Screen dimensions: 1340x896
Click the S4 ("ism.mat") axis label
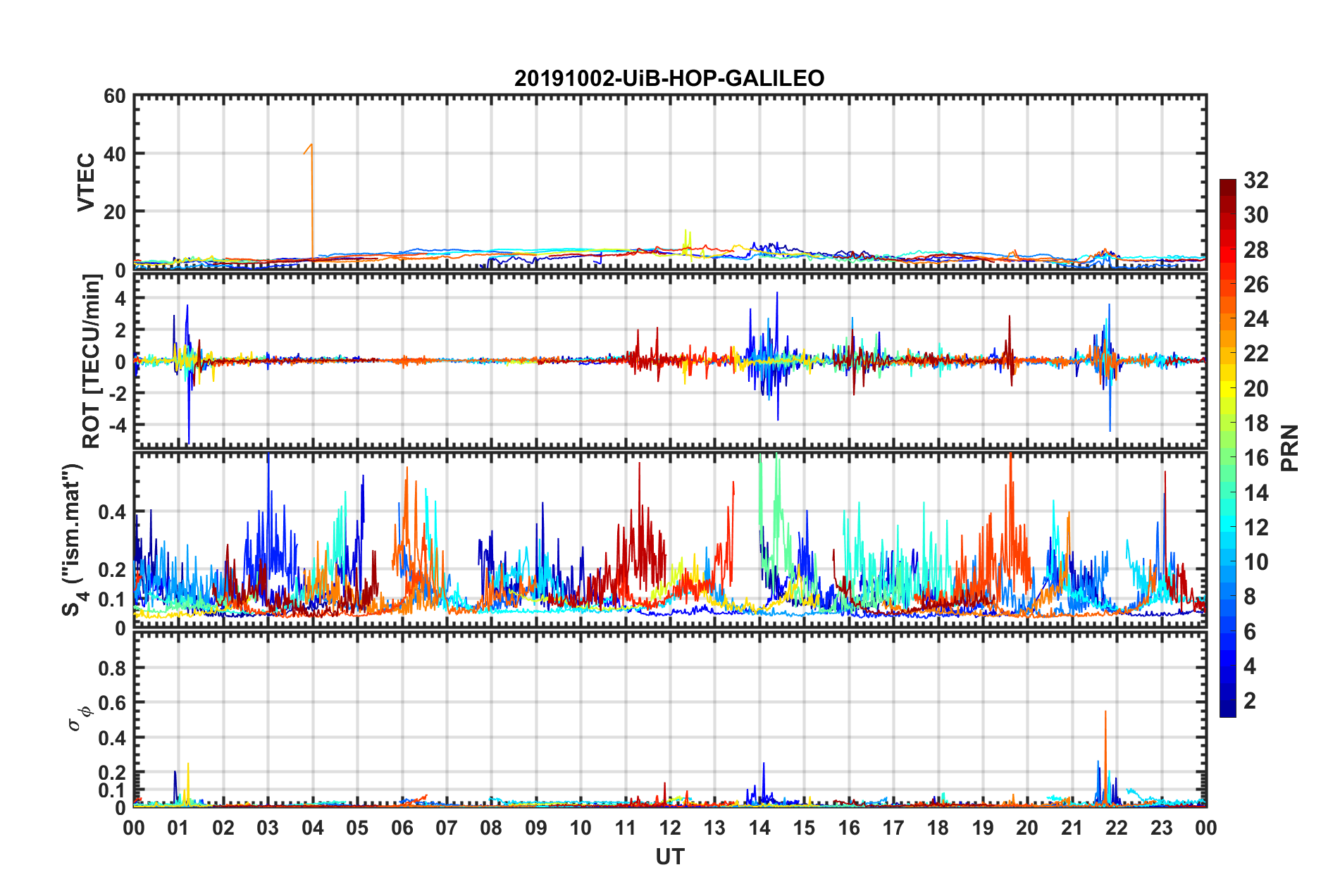73,540
